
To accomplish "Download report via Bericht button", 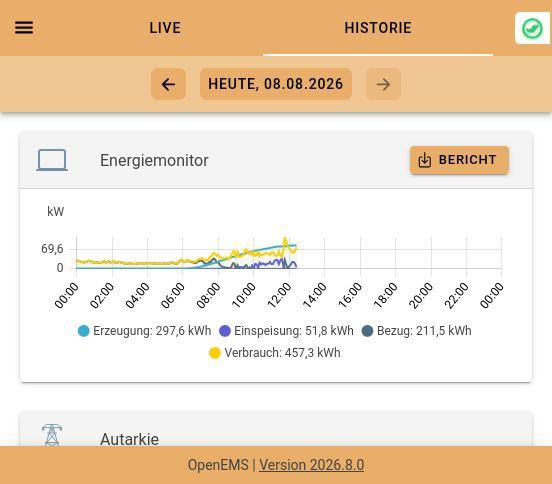I will click(459, 160).
